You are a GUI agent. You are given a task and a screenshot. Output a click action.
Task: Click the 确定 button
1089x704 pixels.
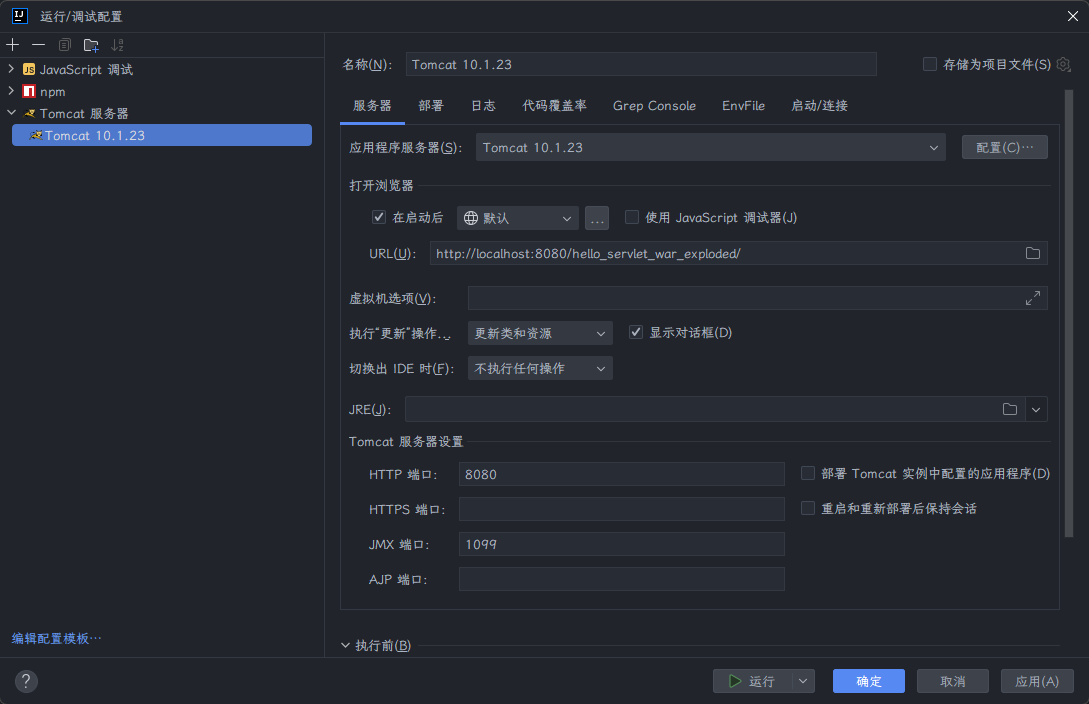point(868,681)
